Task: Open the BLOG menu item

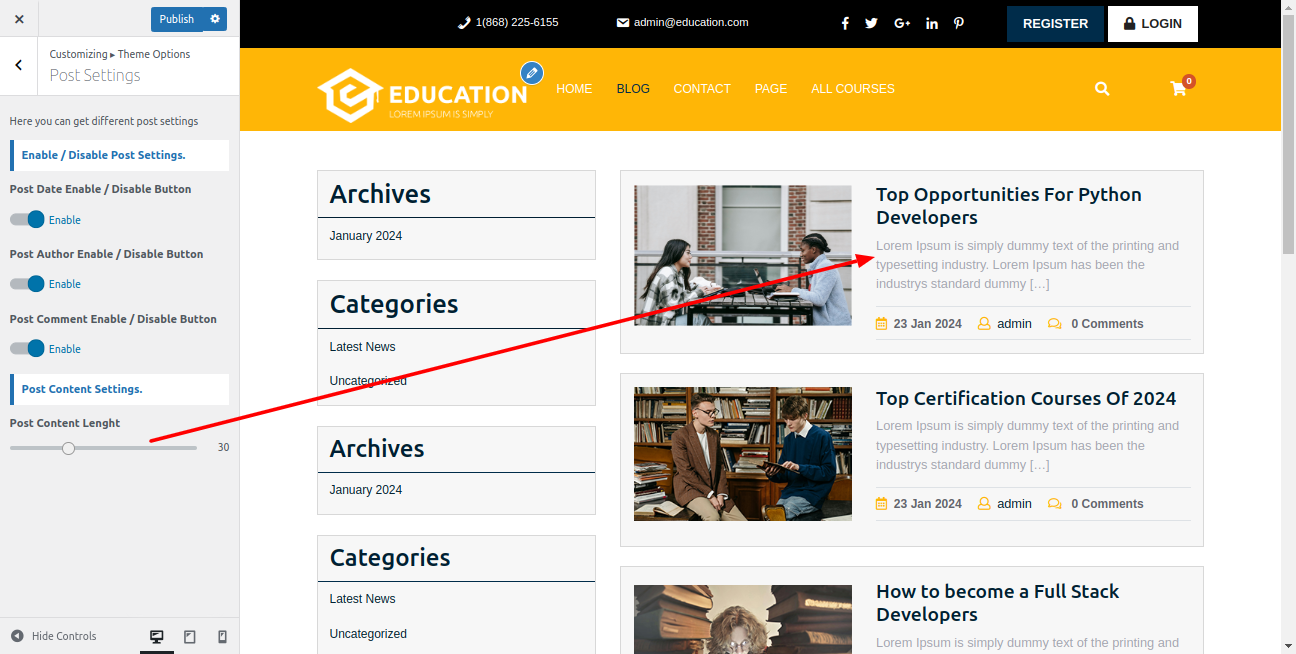Action: (x=633, y=89)
